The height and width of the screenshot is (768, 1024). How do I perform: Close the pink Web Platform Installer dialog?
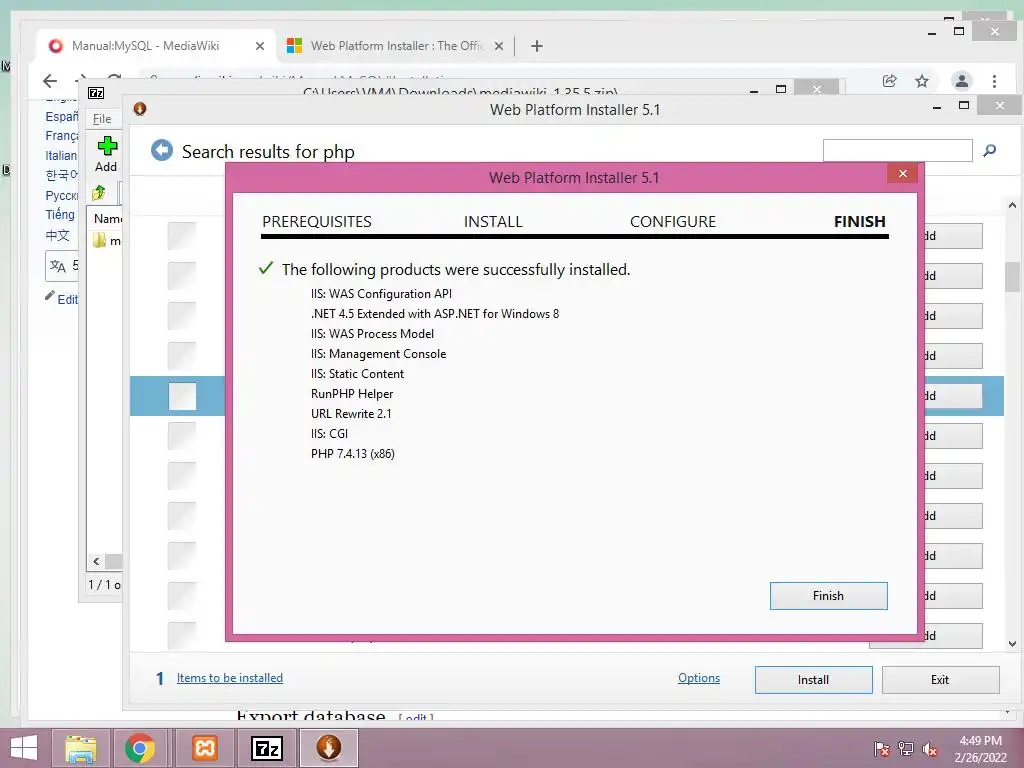(x=903, y=173)
